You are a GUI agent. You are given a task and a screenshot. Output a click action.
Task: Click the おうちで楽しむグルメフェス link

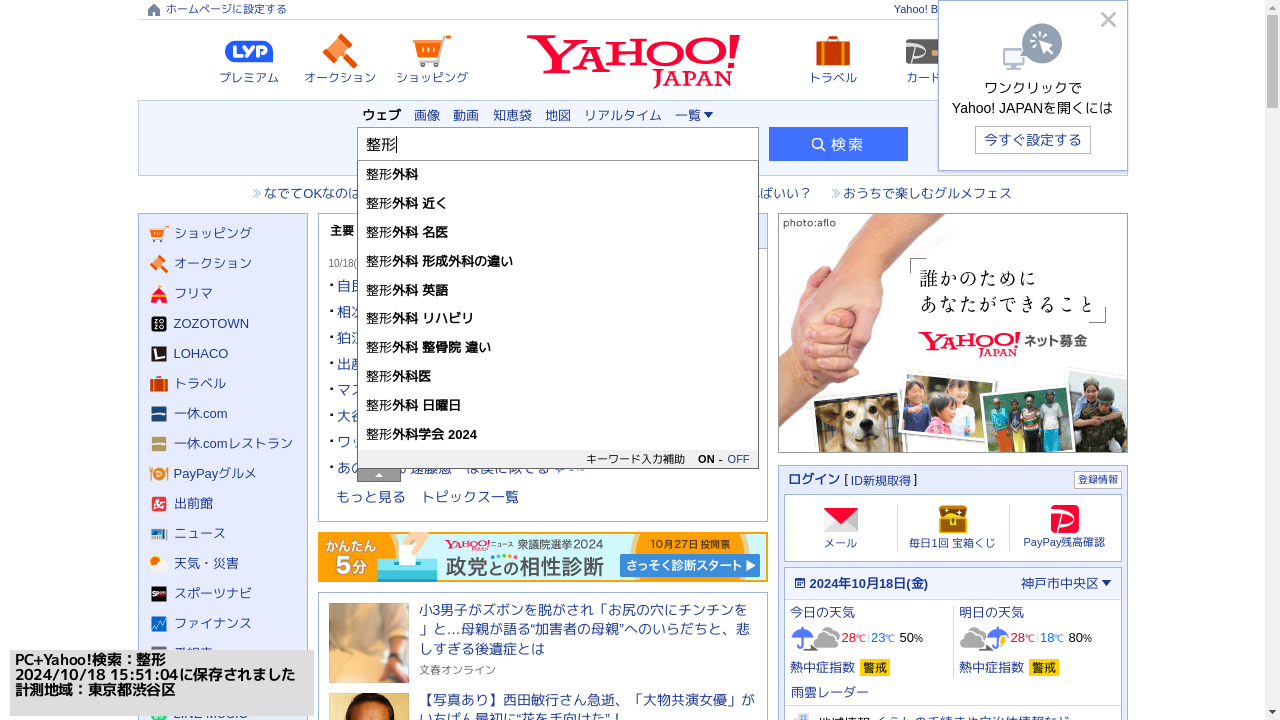(927, 193)
